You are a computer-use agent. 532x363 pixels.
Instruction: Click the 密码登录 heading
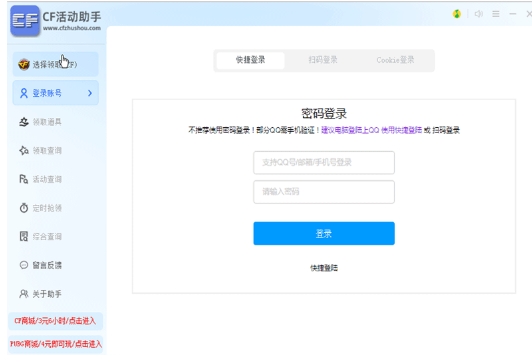tap(324, 113)
